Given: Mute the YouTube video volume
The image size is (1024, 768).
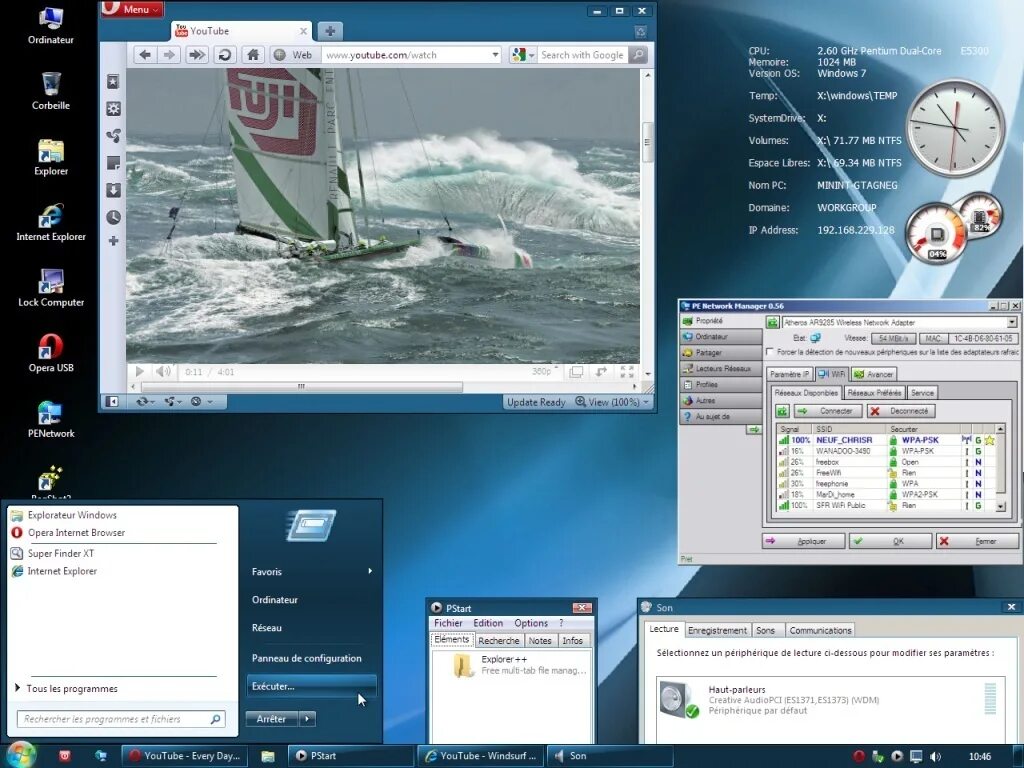Looking at the screenshot, I should [x=163, y=372].
